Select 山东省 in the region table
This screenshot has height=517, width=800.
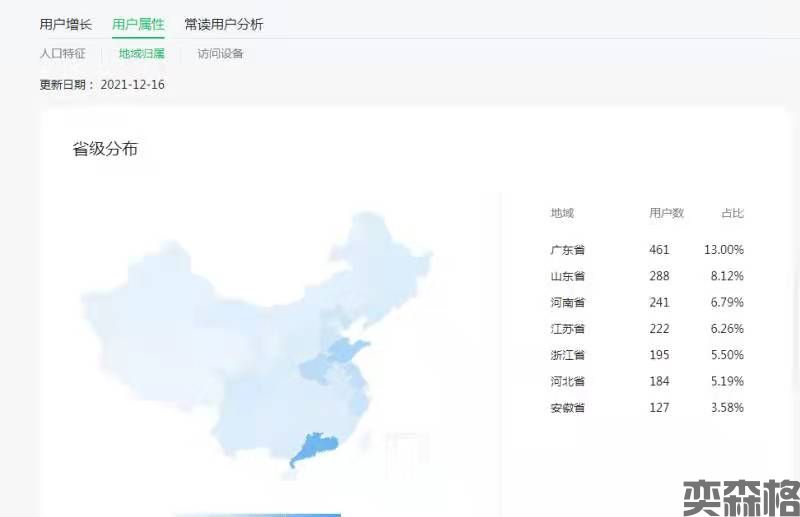pyautogui.click(x=567, y=276)
